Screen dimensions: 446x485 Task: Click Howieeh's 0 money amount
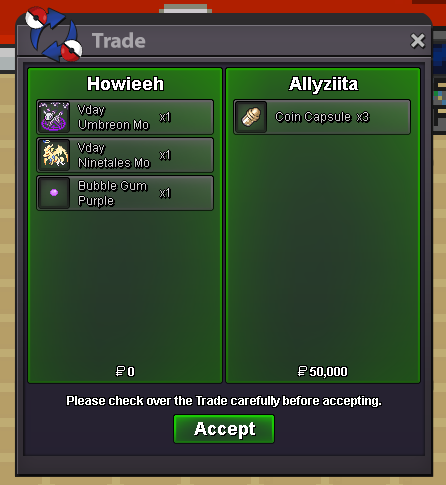[125, 371]
